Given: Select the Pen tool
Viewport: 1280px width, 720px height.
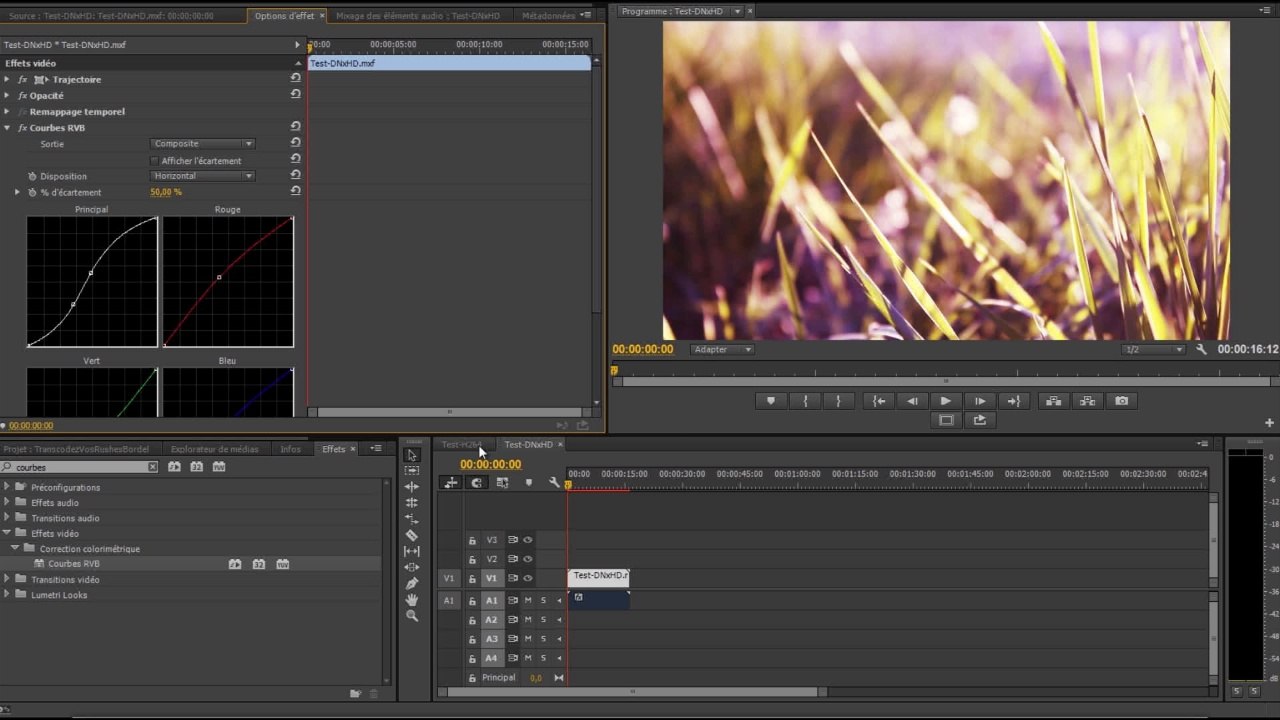Looking at the screenshot, I should (412, 583).
